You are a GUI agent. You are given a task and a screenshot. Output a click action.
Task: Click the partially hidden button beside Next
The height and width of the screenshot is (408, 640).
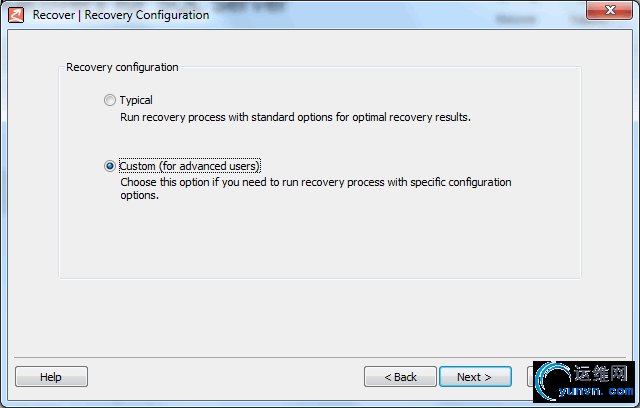(x=530, y=377)
